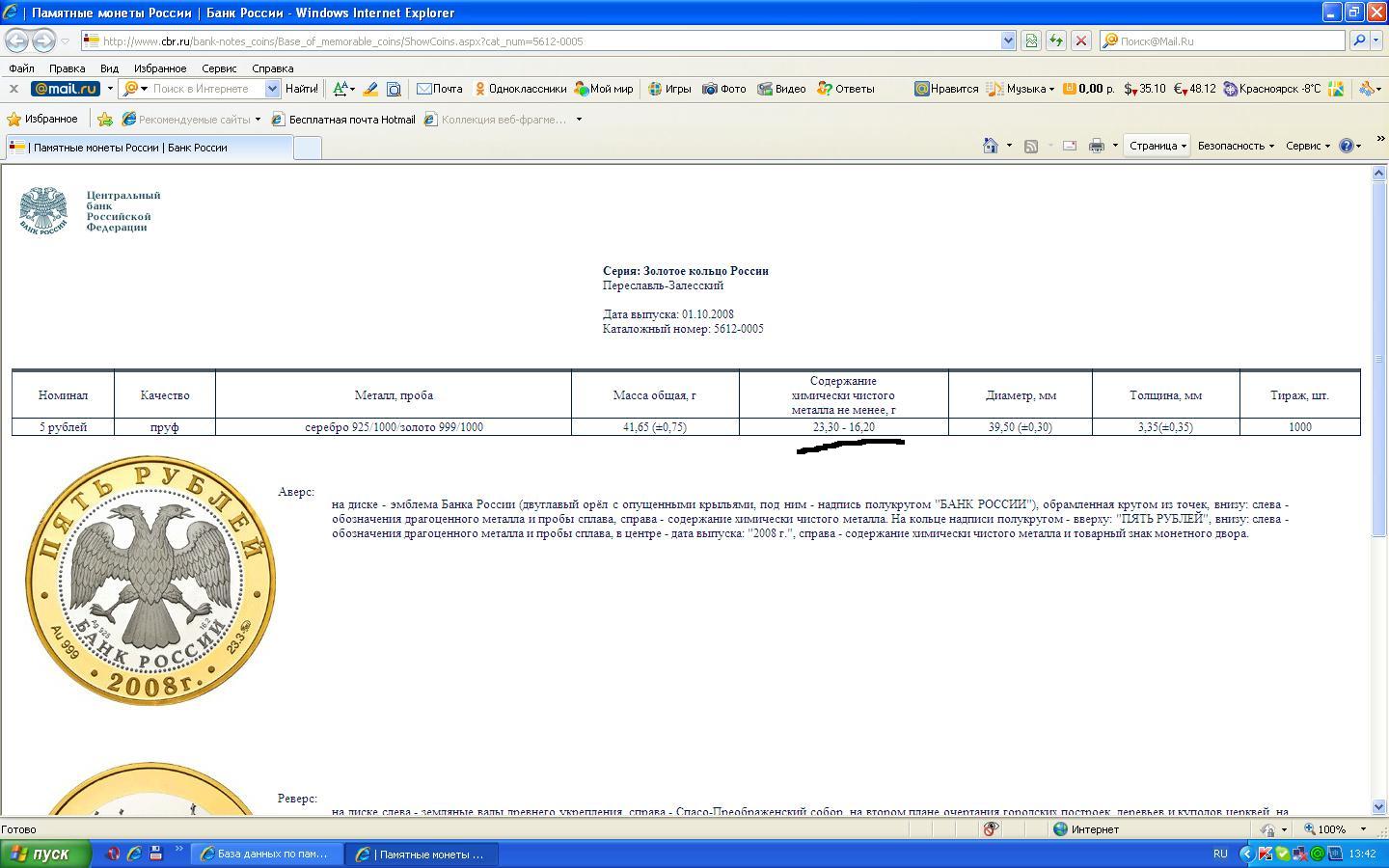
Task: Click the page vertical scrollbar
Action: (x=1378, y=490)
